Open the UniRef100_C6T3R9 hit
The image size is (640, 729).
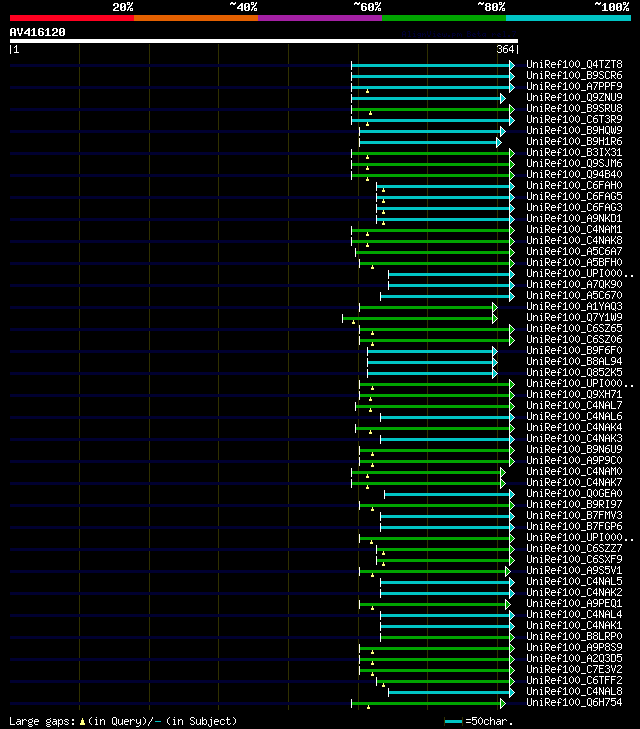tap(574, 119)
